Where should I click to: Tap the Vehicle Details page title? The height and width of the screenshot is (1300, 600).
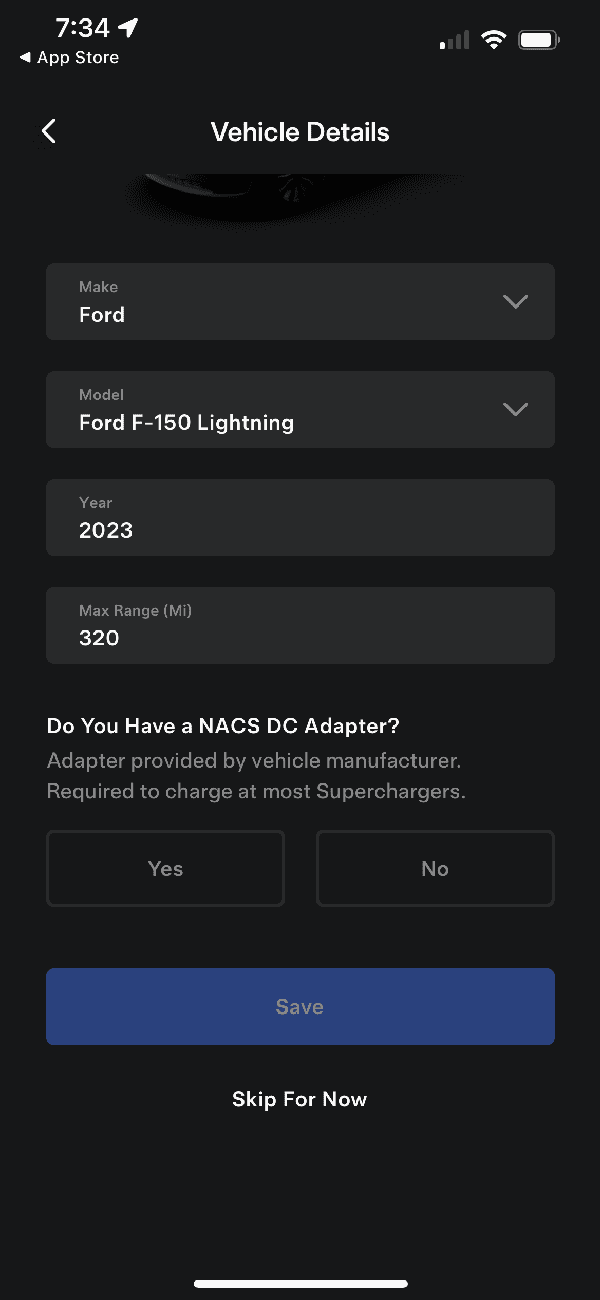coord(300,132)
